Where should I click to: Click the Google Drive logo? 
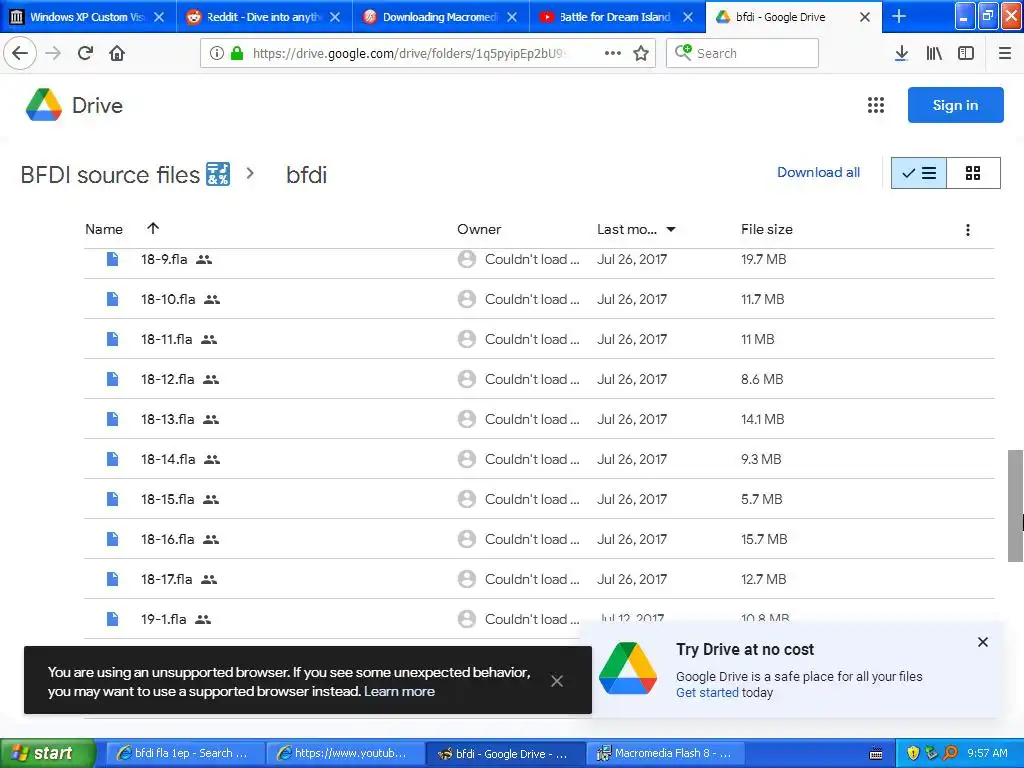pos(44,105)
